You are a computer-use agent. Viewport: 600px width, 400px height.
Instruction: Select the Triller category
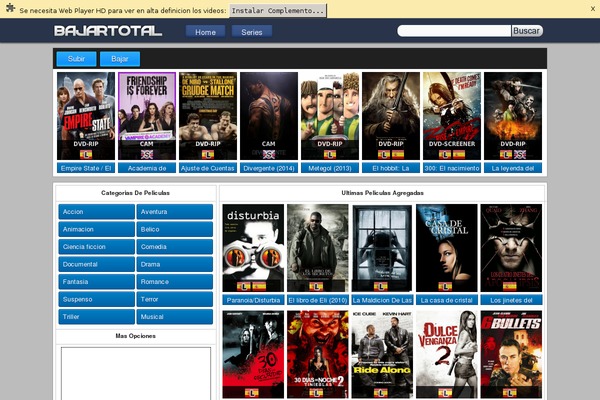click(96, 317)
